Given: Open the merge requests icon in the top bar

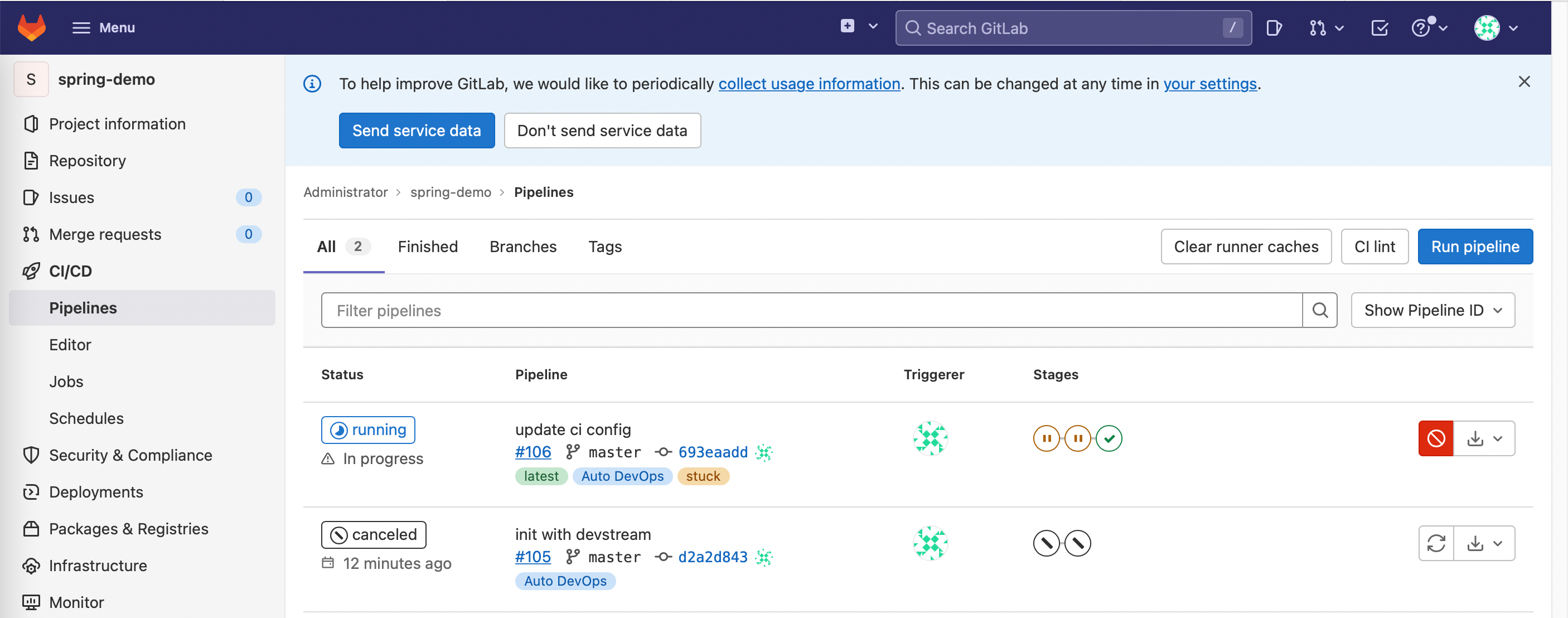Looking at the screenshot, I should pyautogui.click(x=1318, y=27).
